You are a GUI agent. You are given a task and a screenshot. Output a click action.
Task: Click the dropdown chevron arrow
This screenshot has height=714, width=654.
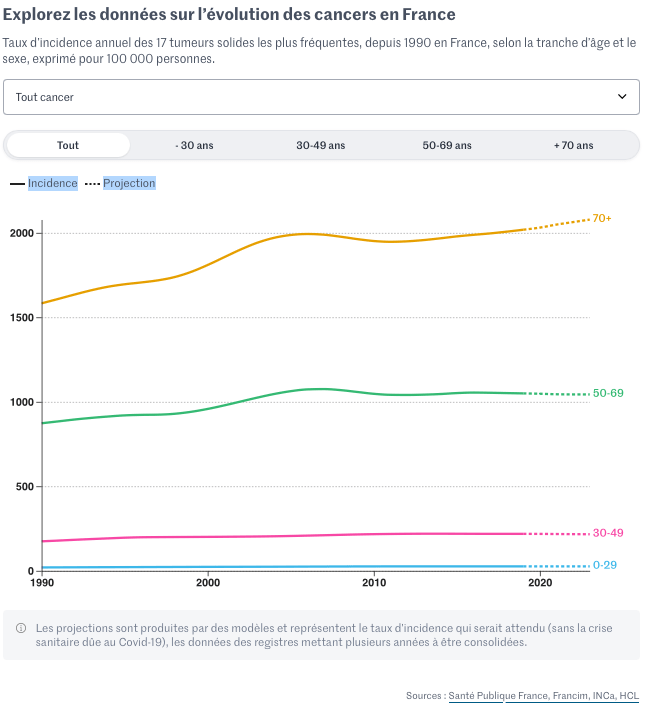coord(622,97)
